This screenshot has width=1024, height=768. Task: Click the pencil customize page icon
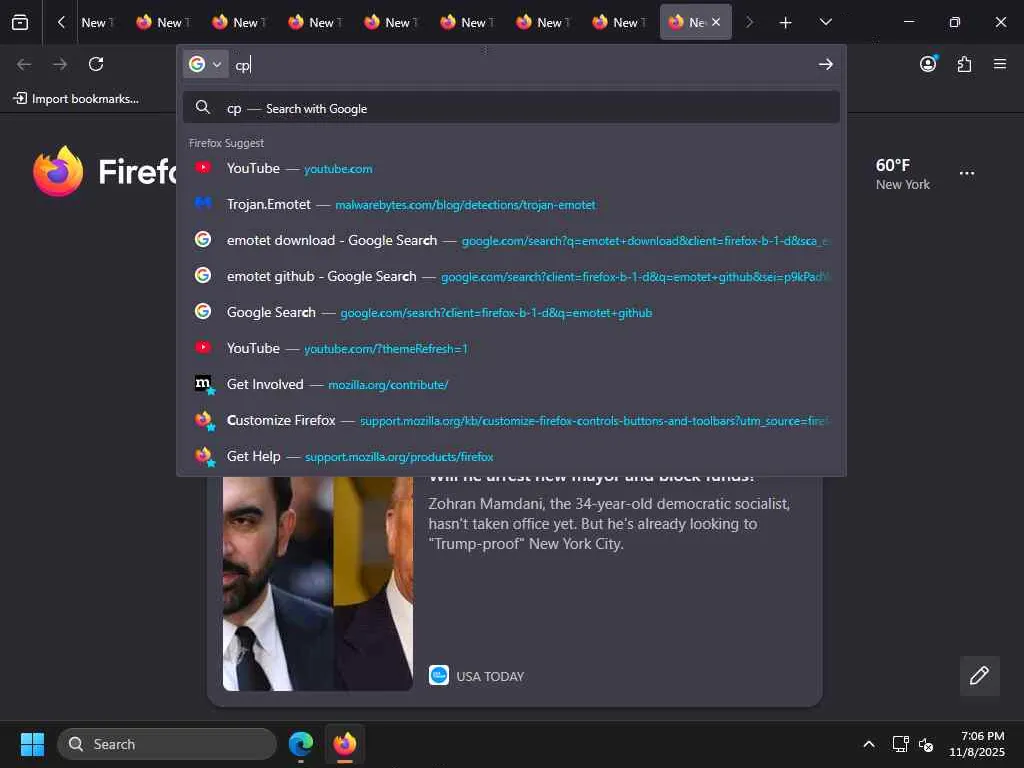click(979, 675)
